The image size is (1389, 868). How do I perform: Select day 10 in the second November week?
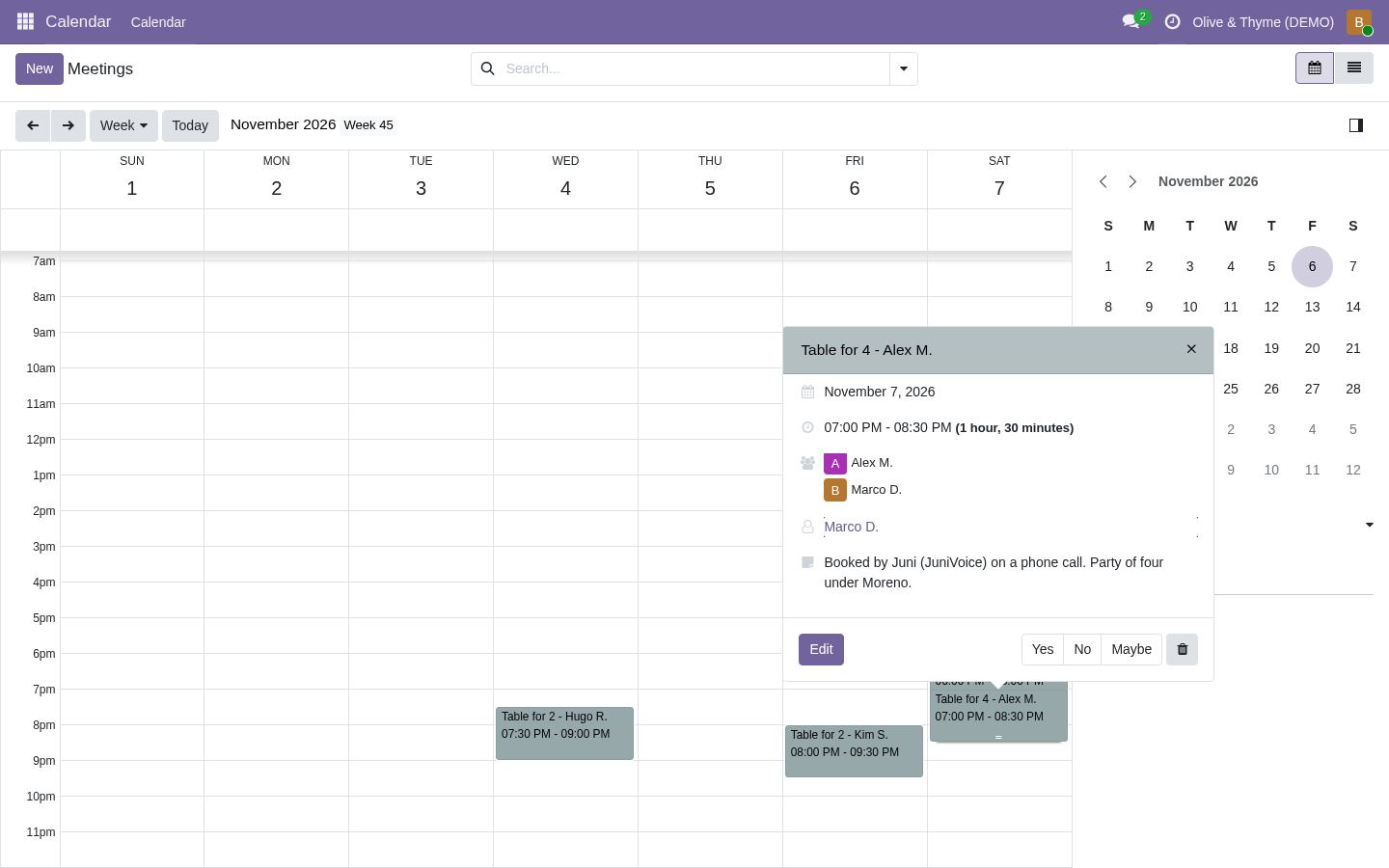point(1189,307)
